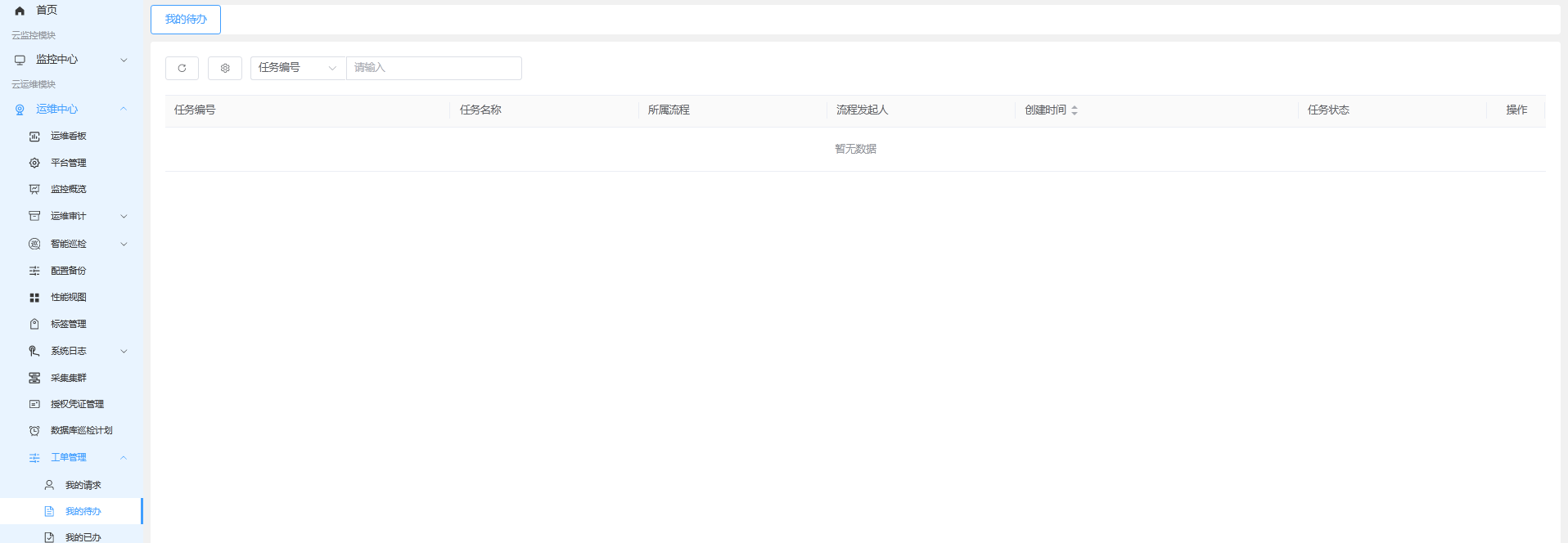The width and height of the screenshot is (1568, 543).
Task: Click the home icon beside 首页
Action: [x=20, y=11]
